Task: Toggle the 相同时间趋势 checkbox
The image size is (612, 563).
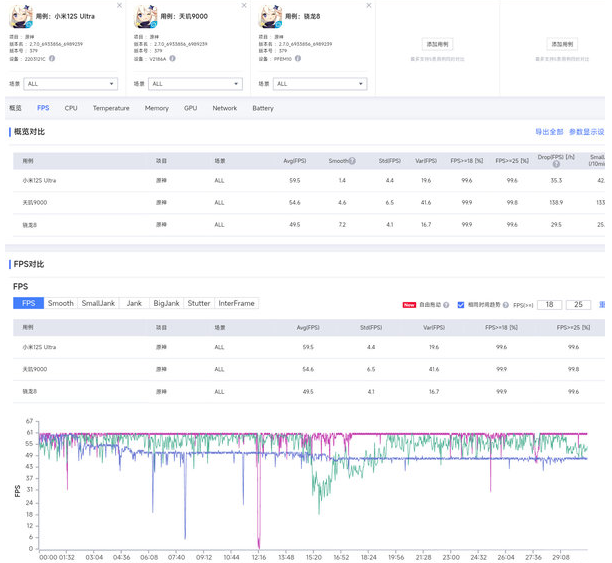Action: click(460, 304)
